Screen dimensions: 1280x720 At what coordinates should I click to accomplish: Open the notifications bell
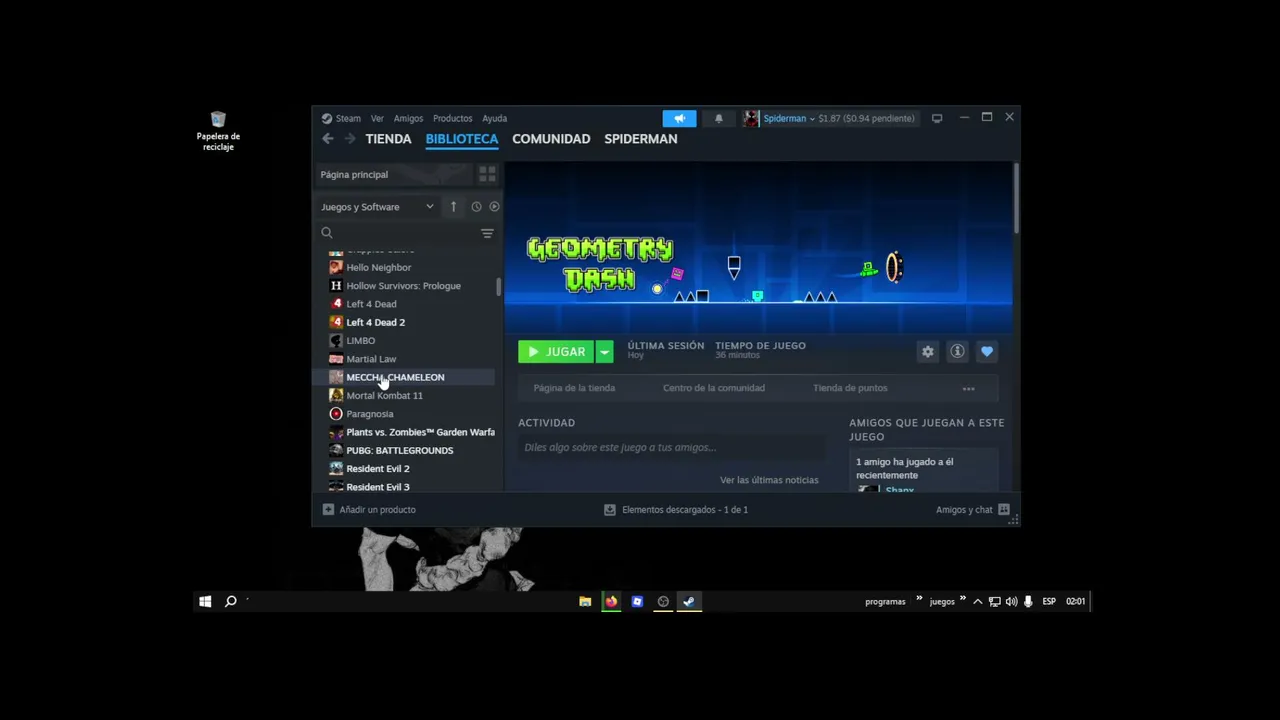click(x=718, y=118)
